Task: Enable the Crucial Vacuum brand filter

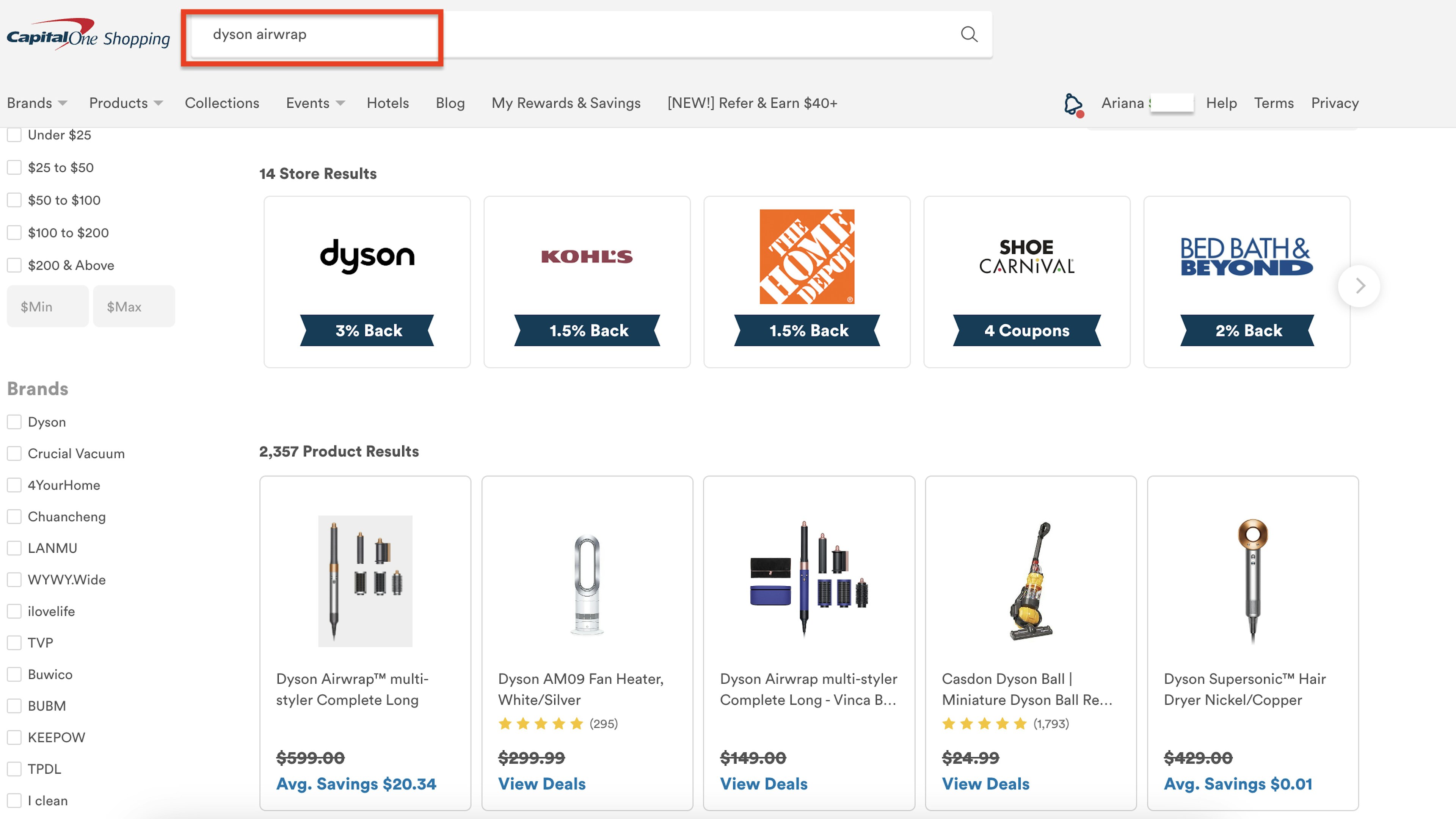Action: coord(14,453)
